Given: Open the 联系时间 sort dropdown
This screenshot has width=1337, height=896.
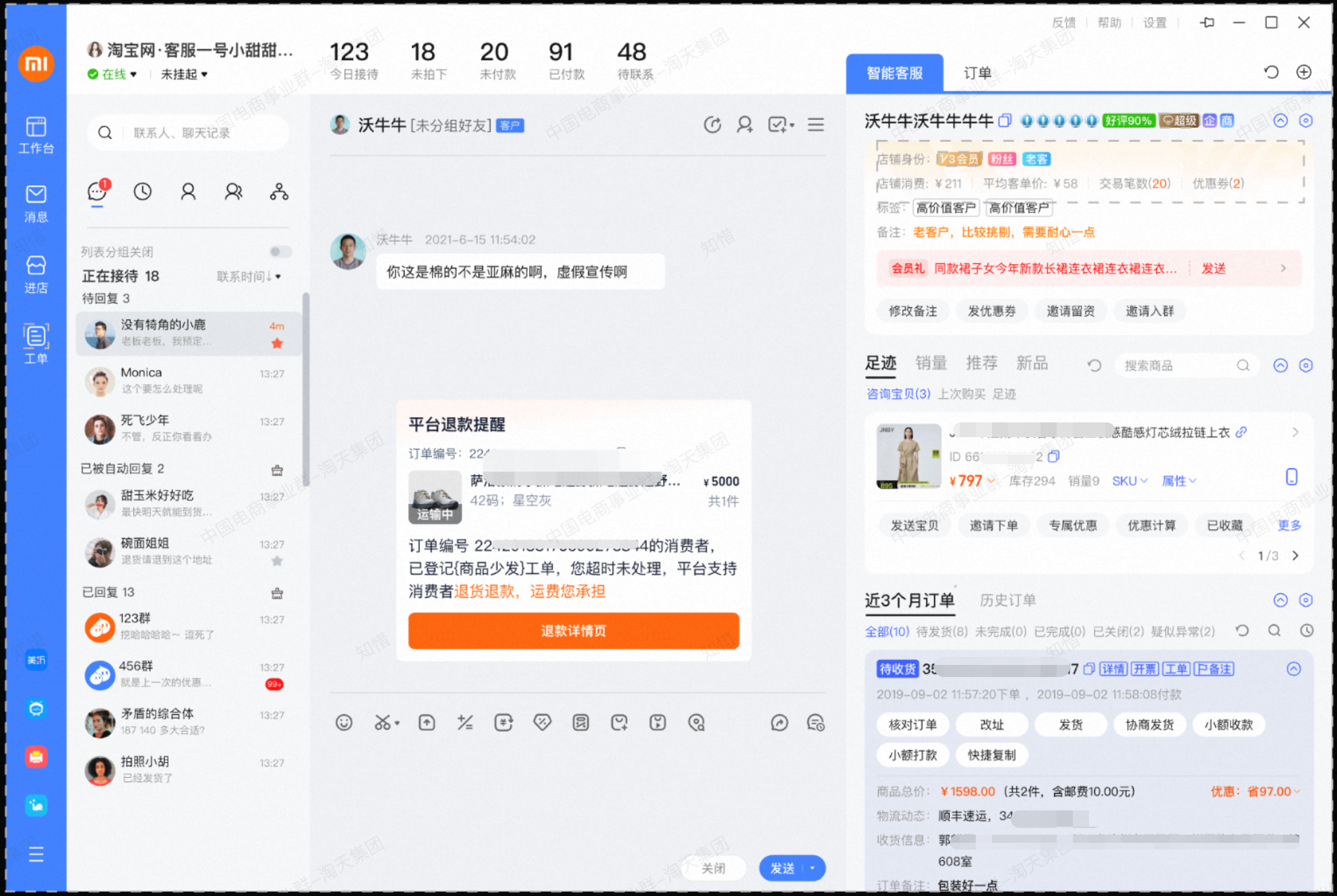Looking at the screenshot, I should pyautogui.click(x=249, y=276).
